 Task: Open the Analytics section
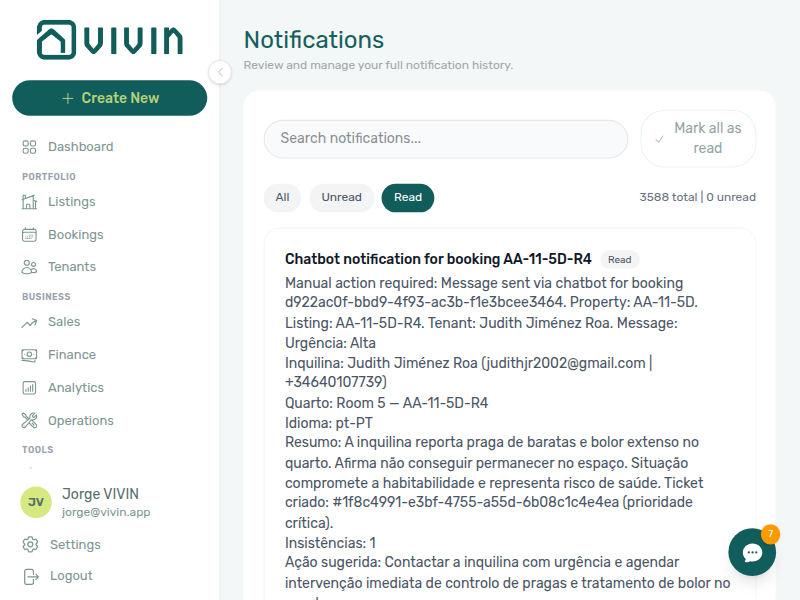[76, 388]
